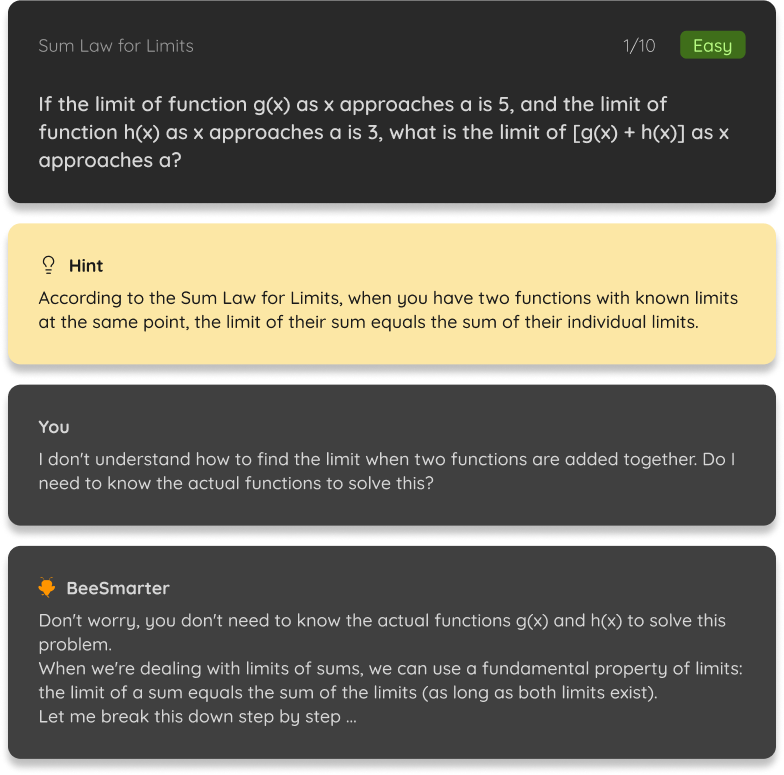Click the reply line 'Don't worry, you don't need'
784x775 pixels.
click(382, 621)
